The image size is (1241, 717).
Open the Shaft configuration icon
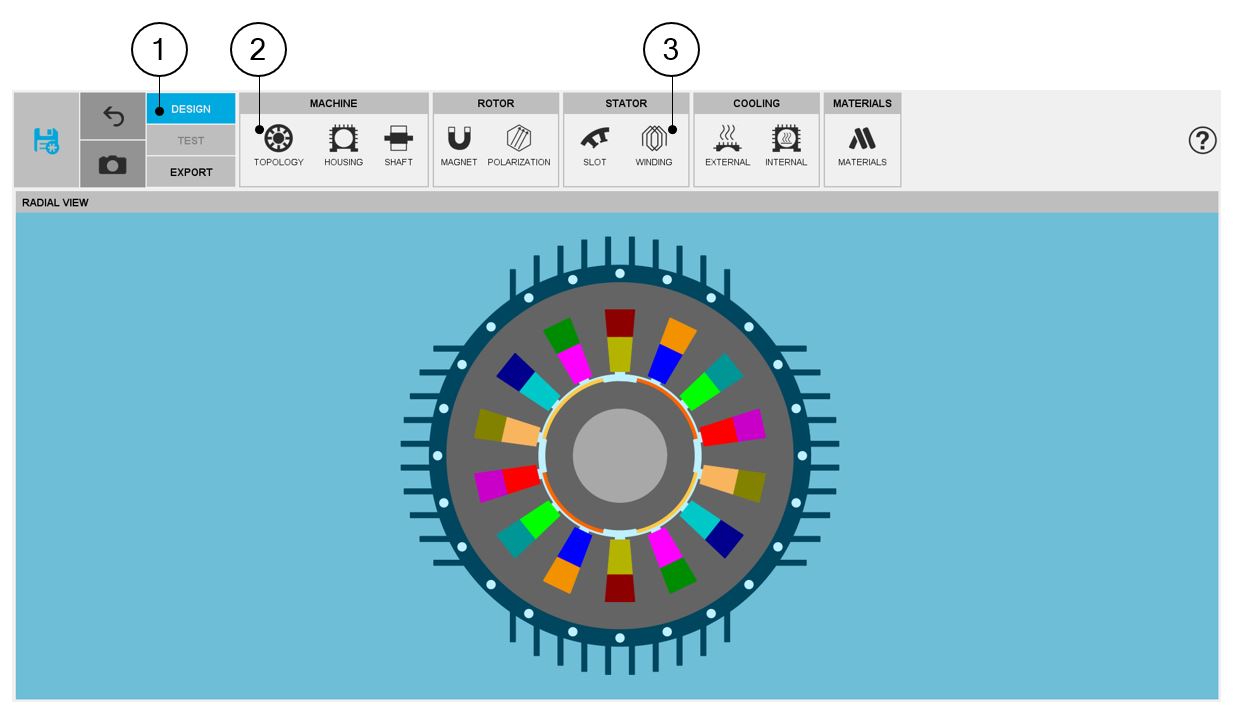click(398, 141)
